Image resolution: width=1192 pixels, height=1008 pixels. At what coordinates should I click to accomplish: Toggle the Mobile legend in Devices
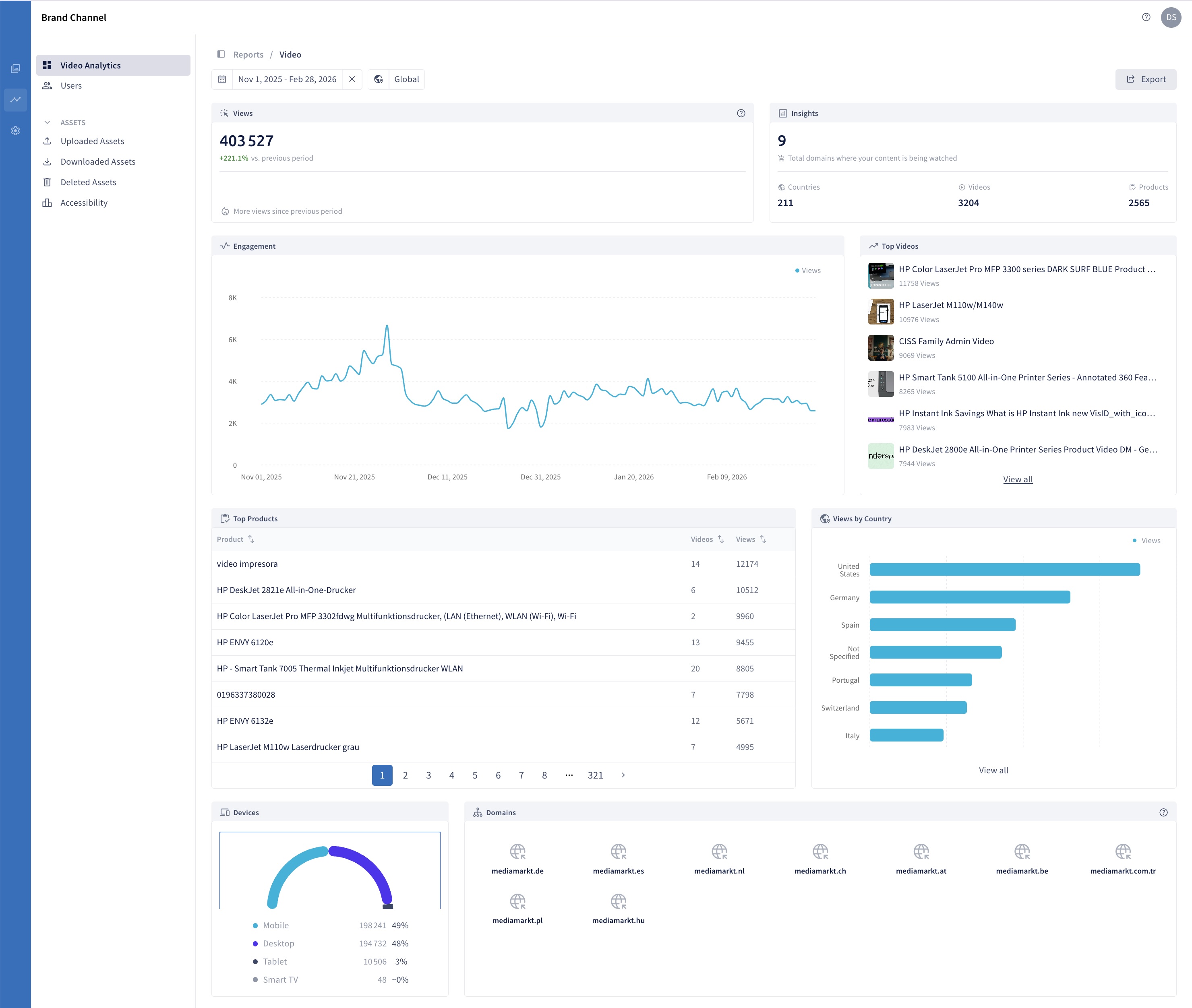click(x=271, y=925)
